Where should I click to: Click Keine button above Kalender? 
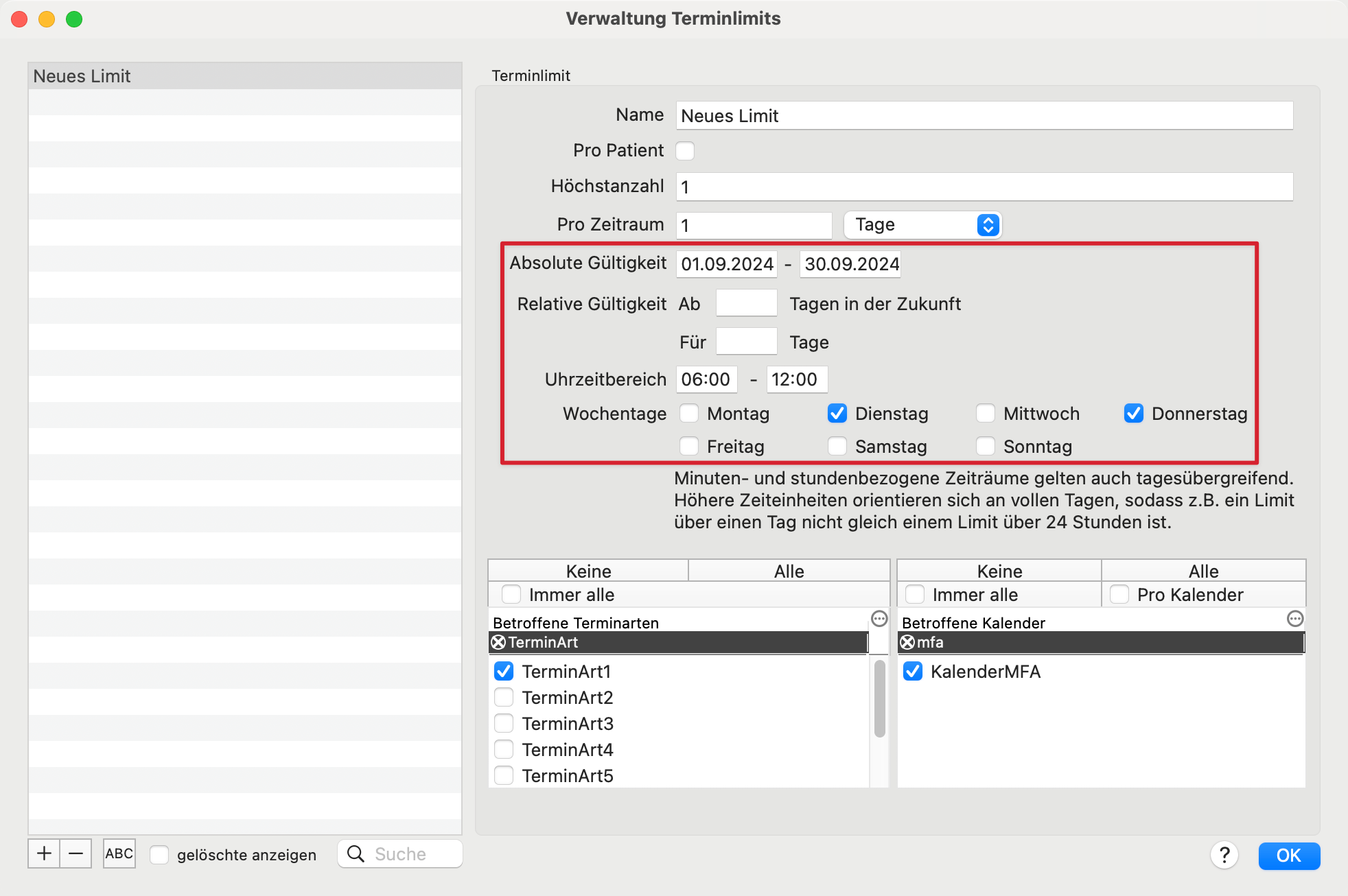999,571
